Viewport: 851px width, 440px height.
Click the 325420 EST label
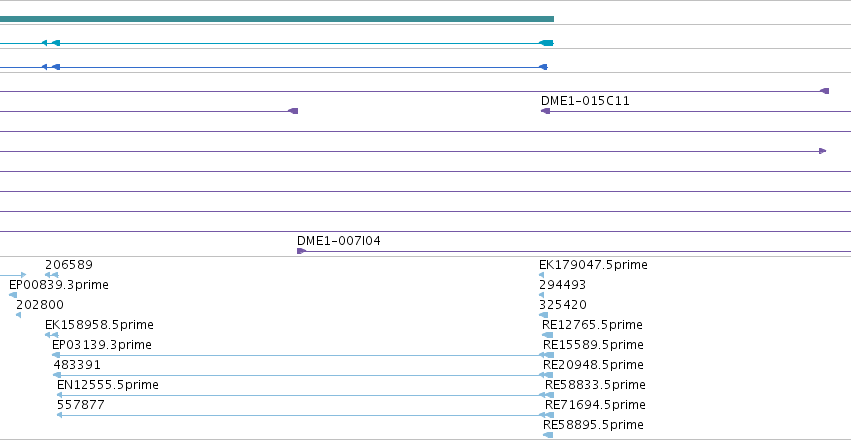click(x=563, y=305)
